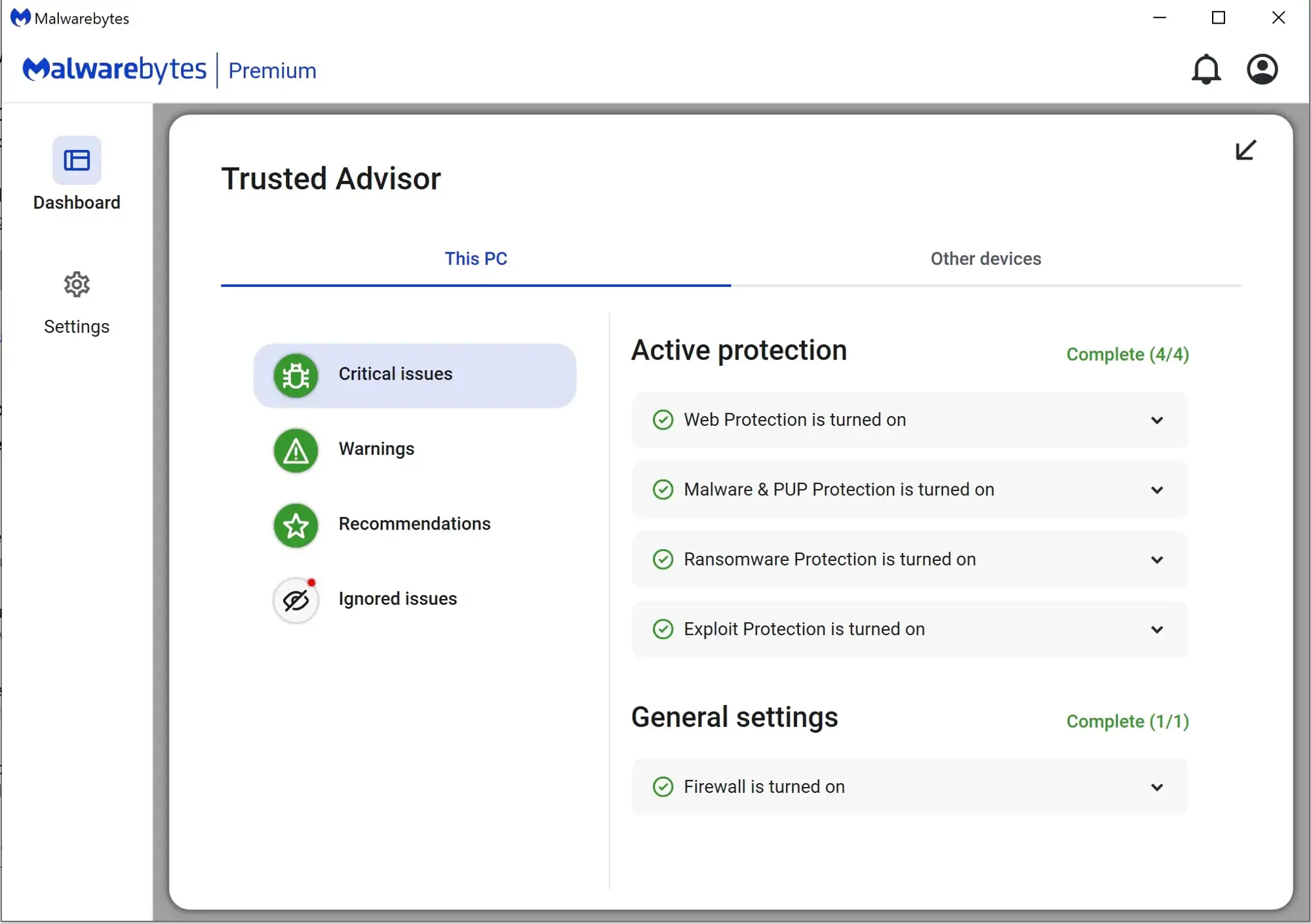Screen dimensions: 1311x924
Task: Expand the Exploit Protection dropdown
Action: [1157, 628]
